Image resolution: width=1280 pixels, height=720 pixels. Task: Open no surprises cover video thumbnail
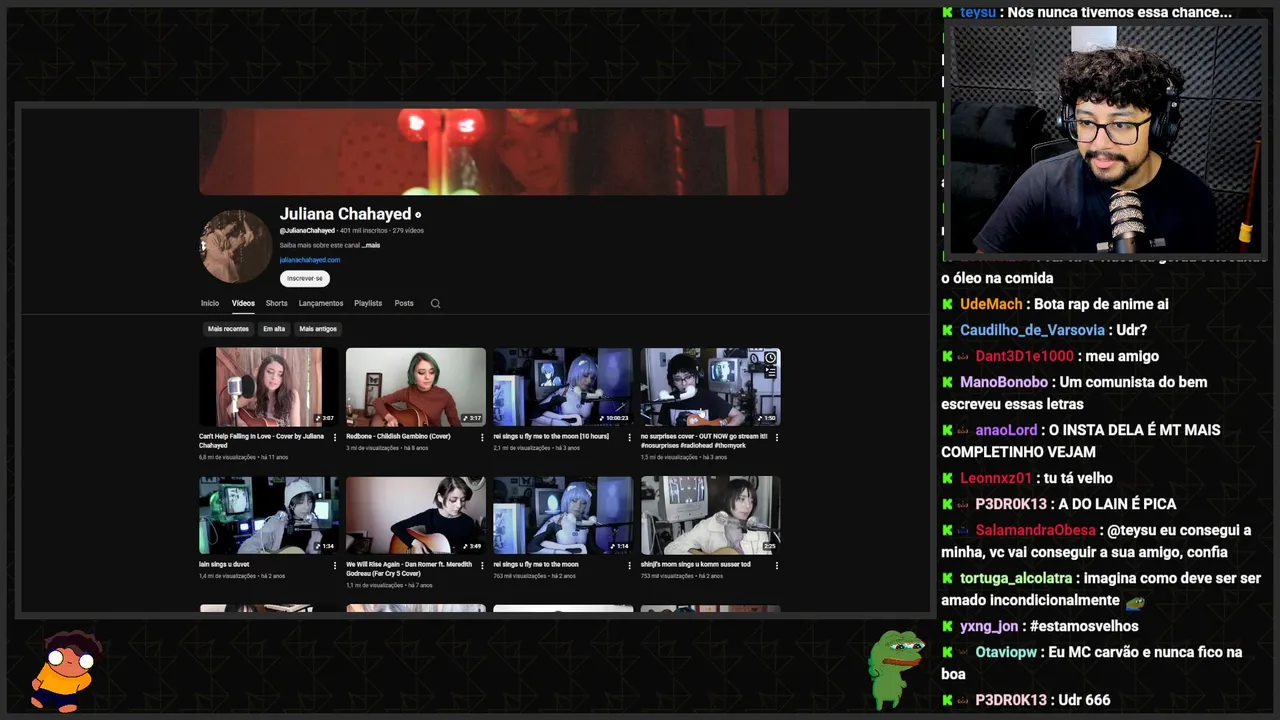tap(710, 387)
